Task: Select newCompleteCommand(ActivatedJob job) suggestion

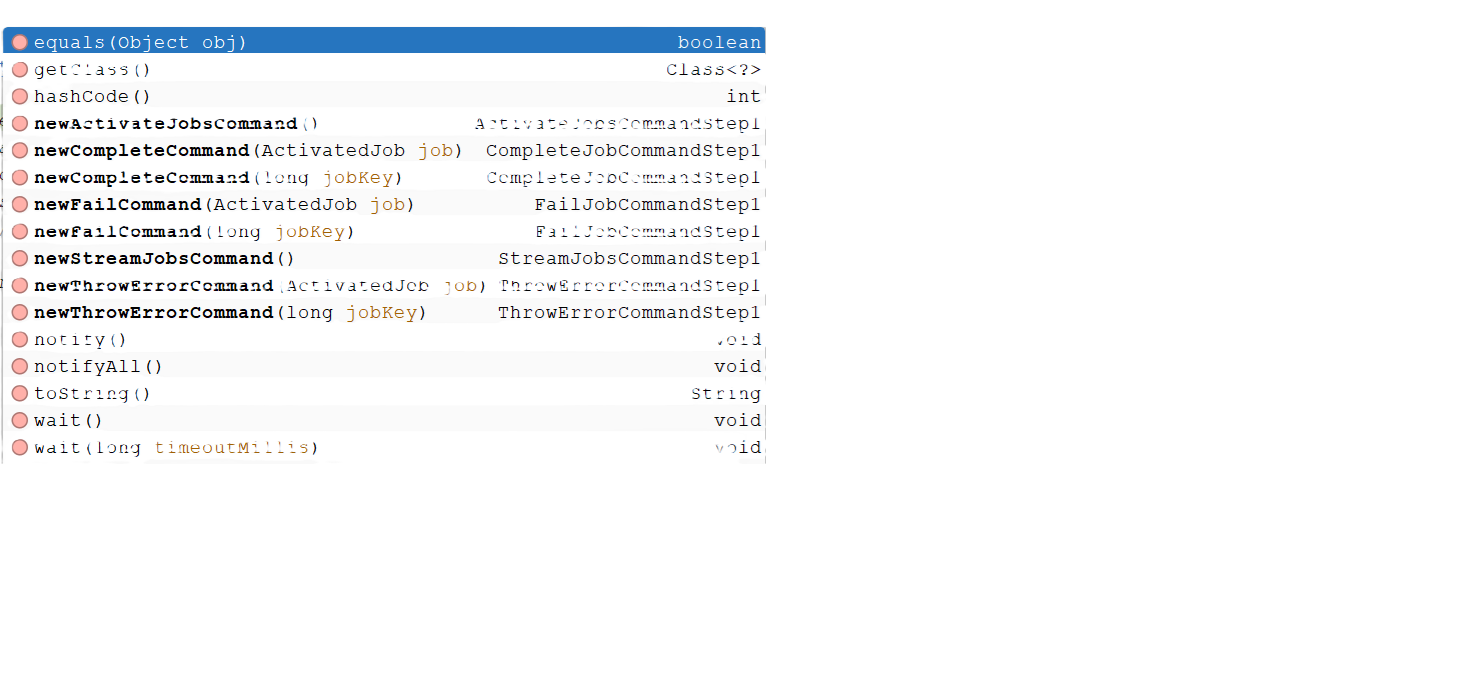Action: [x=248, y=151]
